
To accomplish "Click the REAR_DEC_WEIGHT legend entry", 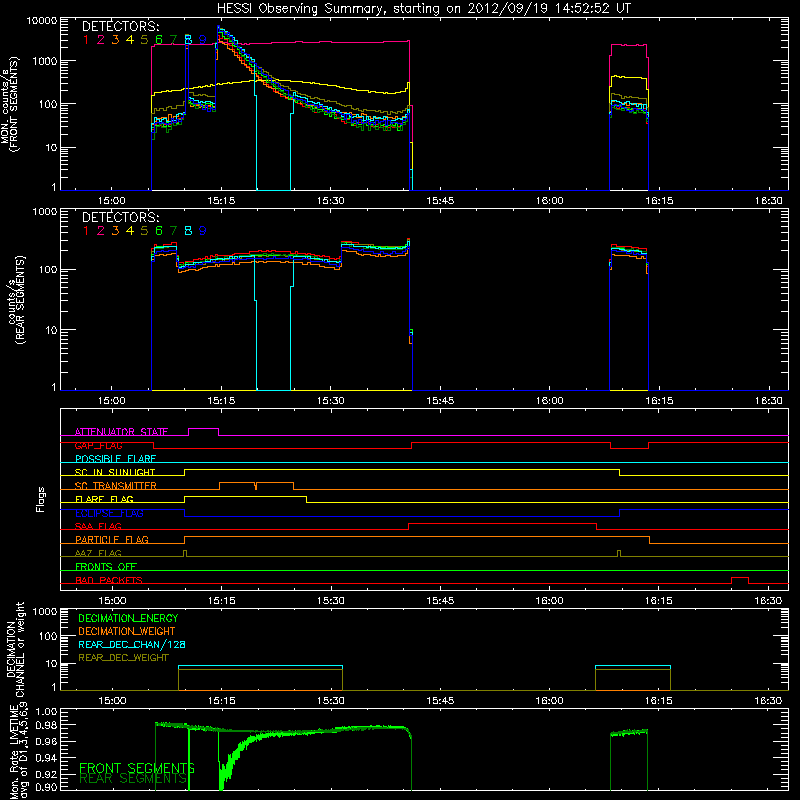I will tap(123, 658).
